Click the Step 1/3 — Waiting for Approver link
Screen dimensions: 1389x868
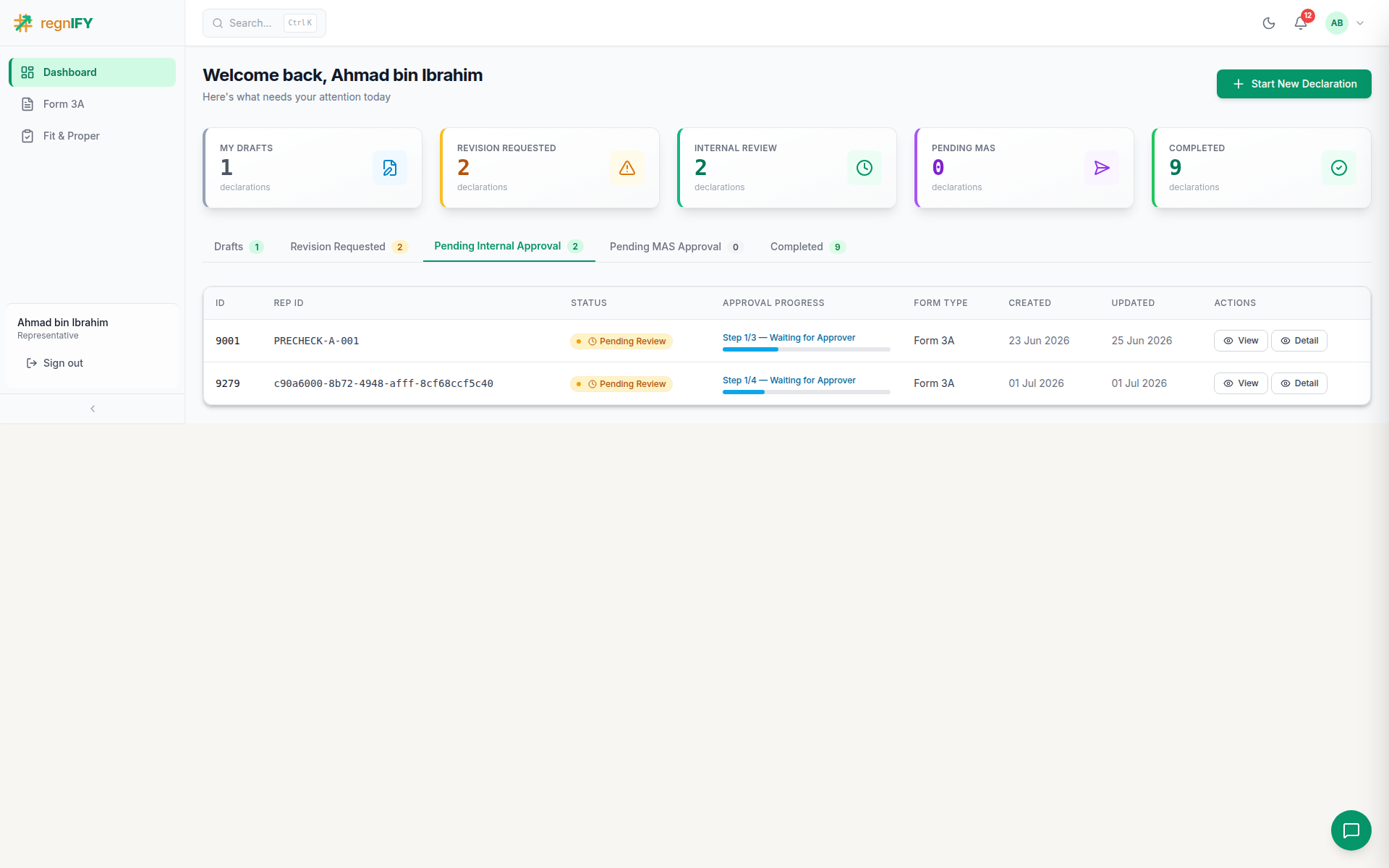789,338
